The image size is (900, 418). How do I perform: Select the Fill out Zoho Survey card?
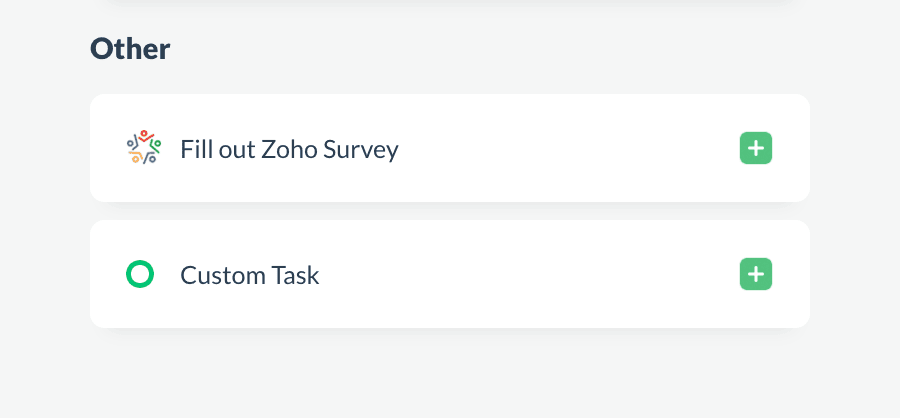click(449, 149)
